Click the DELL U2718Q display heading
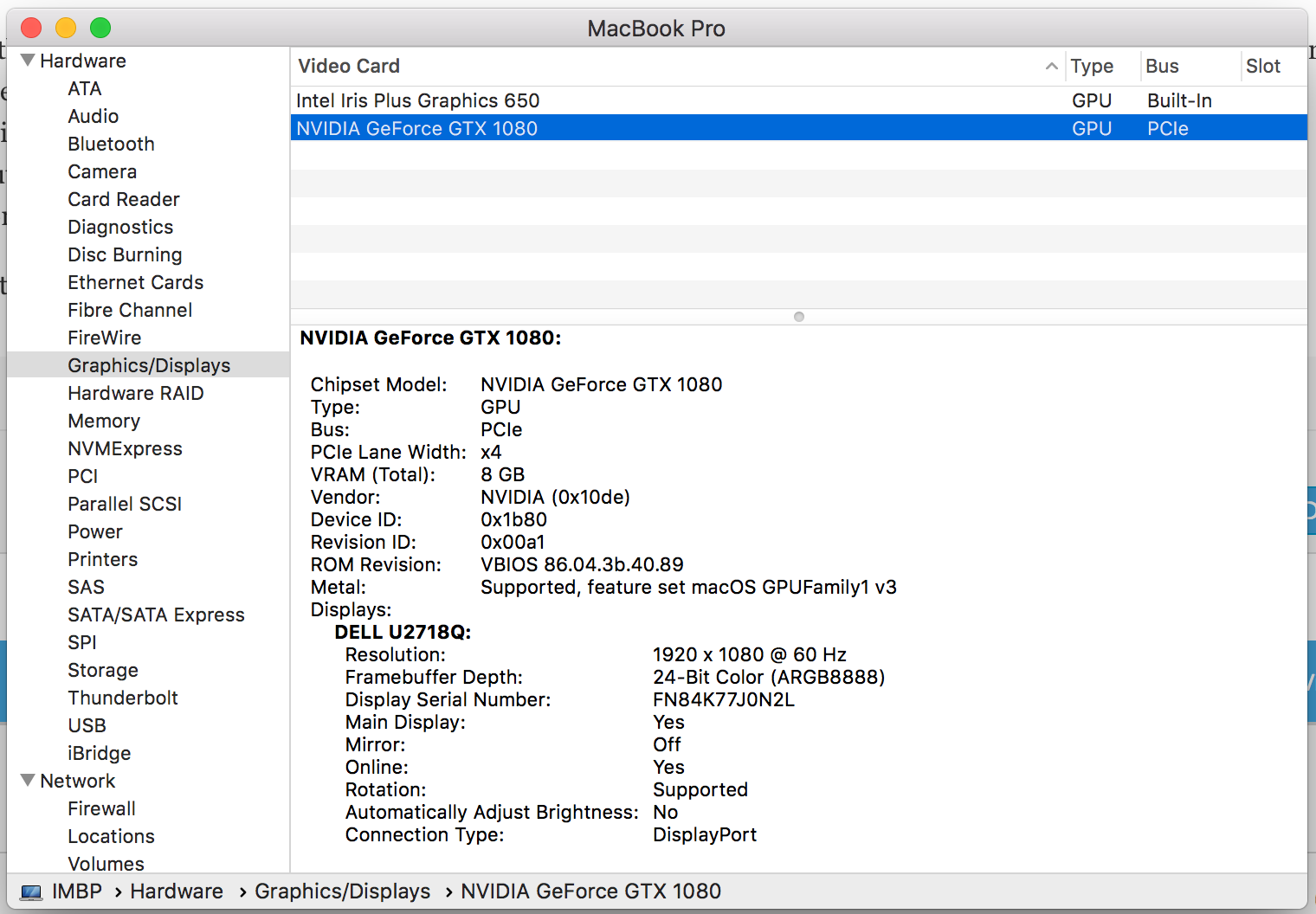Viewport: 1316px width, 914px height. pyautogui.click(x=403, y=632)
